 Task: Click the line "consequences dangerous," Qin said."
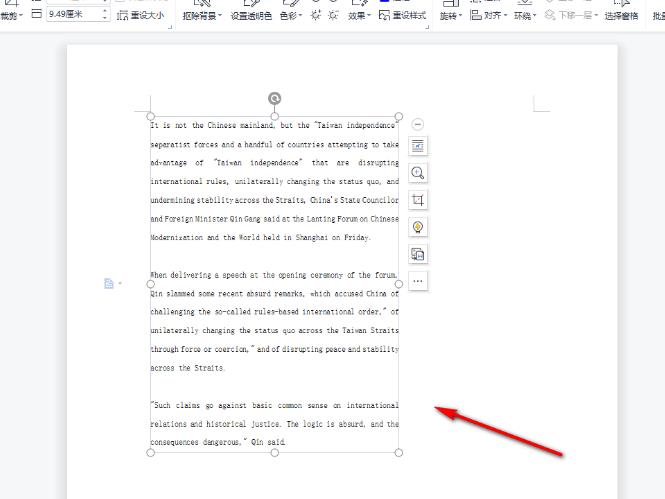[x=218, y=442]
